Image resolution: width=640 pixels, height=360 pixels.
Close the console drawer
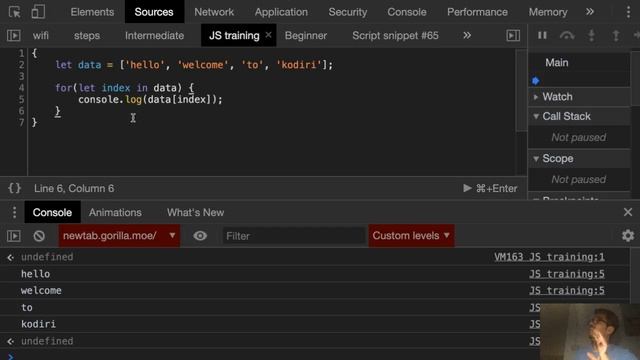[628, 212]
